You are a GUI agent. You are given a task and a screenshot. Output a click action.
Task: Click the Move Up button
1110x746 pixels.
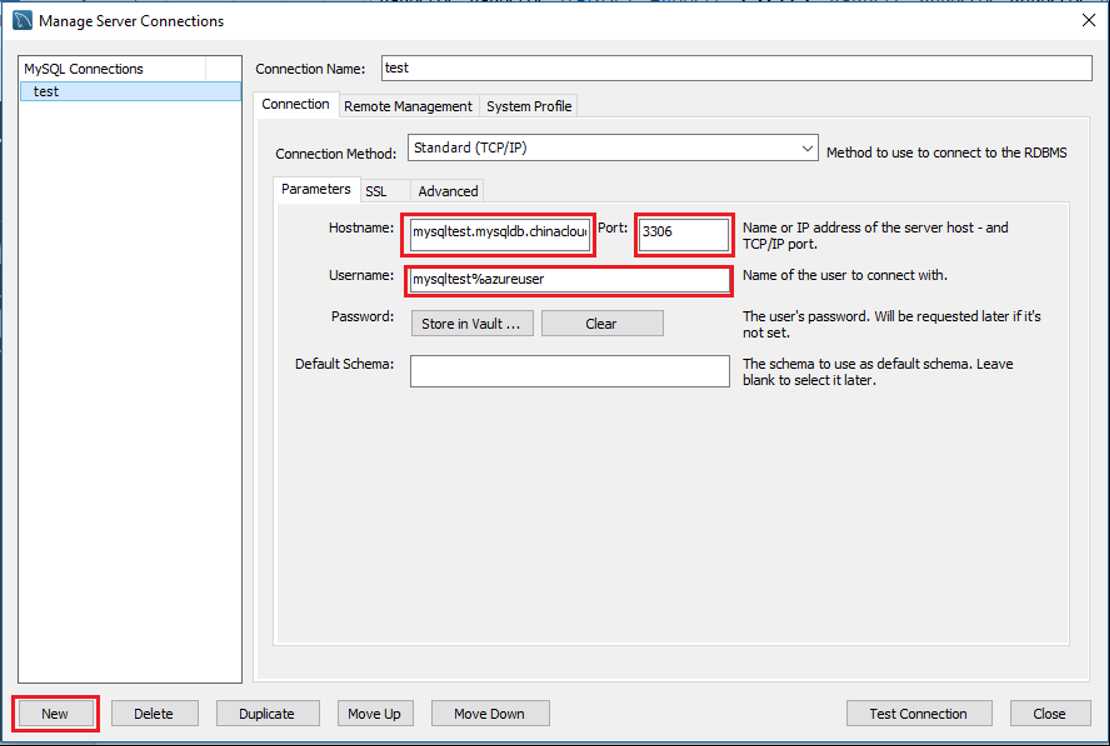click(374, 713)
